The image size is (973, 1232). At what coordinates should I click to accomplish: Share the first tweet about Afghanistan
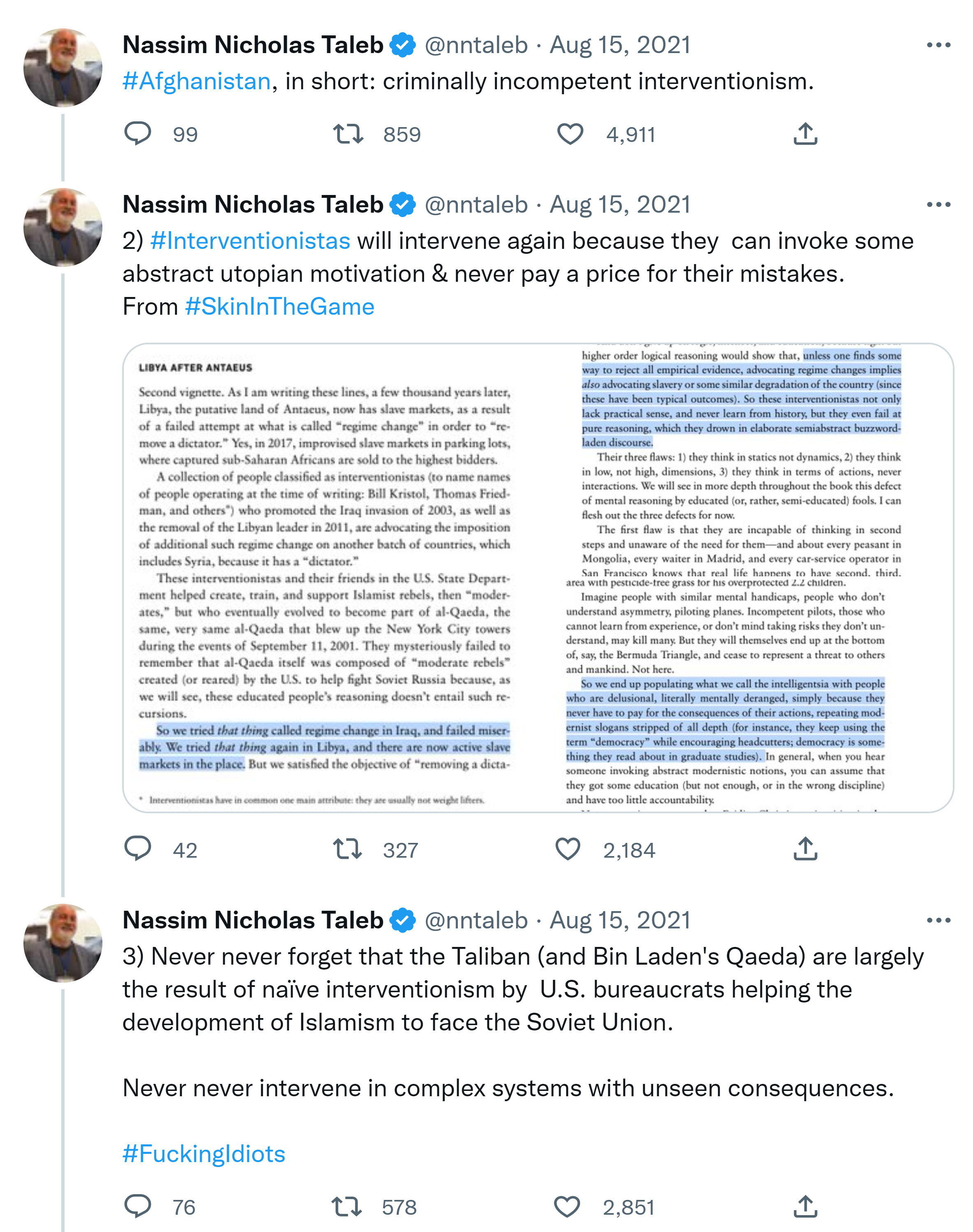tap(805, 134)
